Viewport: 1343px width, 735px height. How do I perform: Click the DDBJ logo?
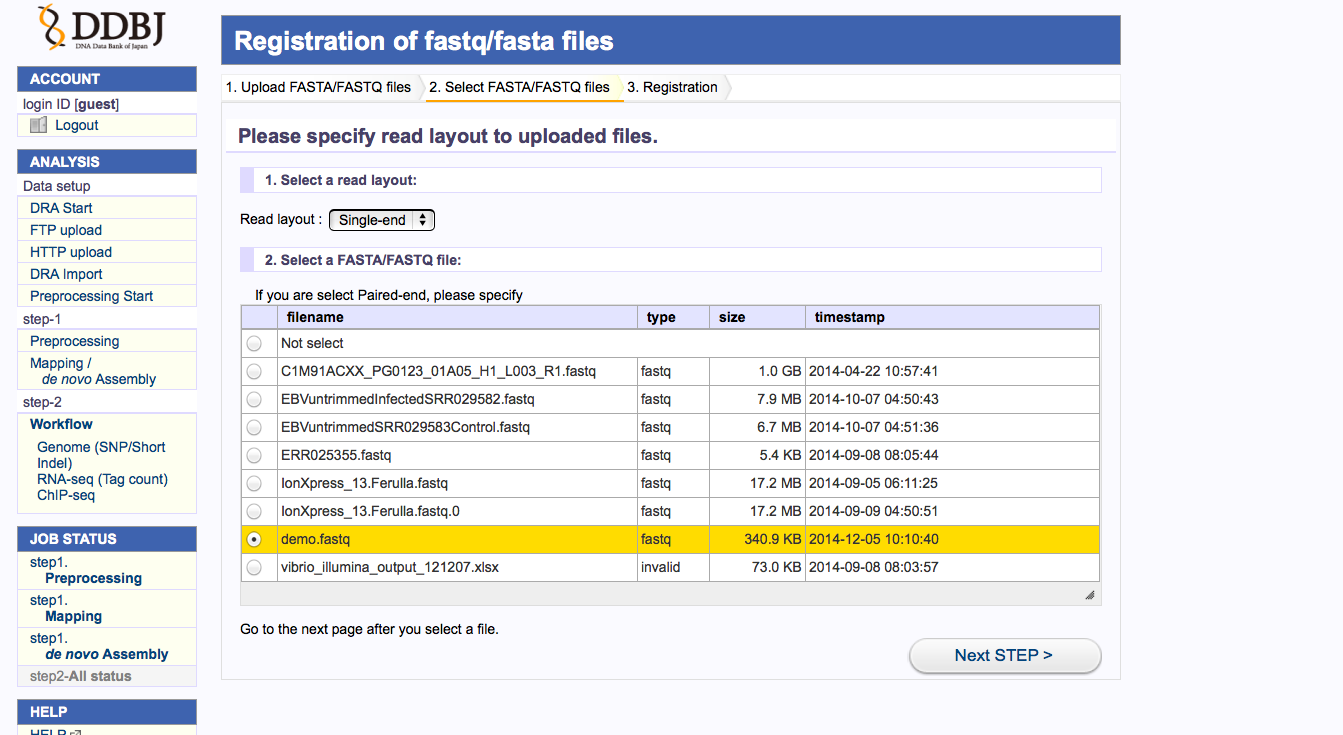(x=103, y=28)
